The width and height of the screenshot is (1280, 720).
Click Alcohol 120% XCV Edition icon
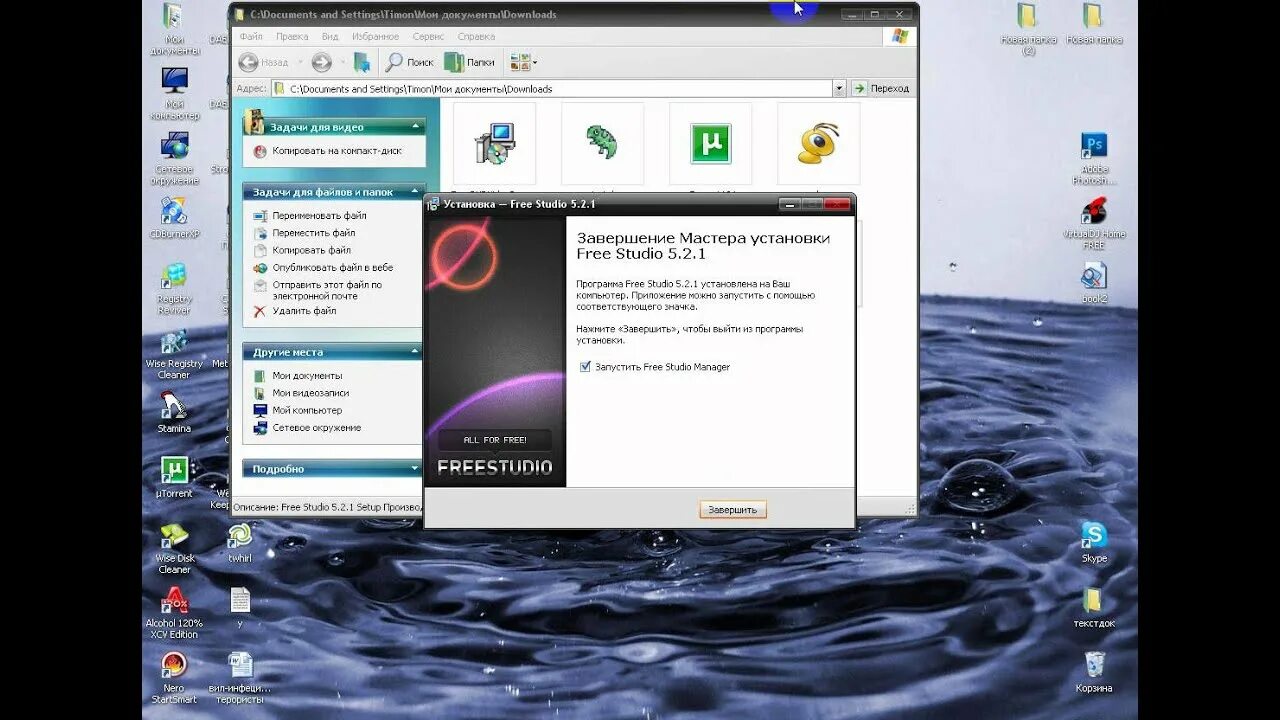pyautogui.click(x=174, y=613)
